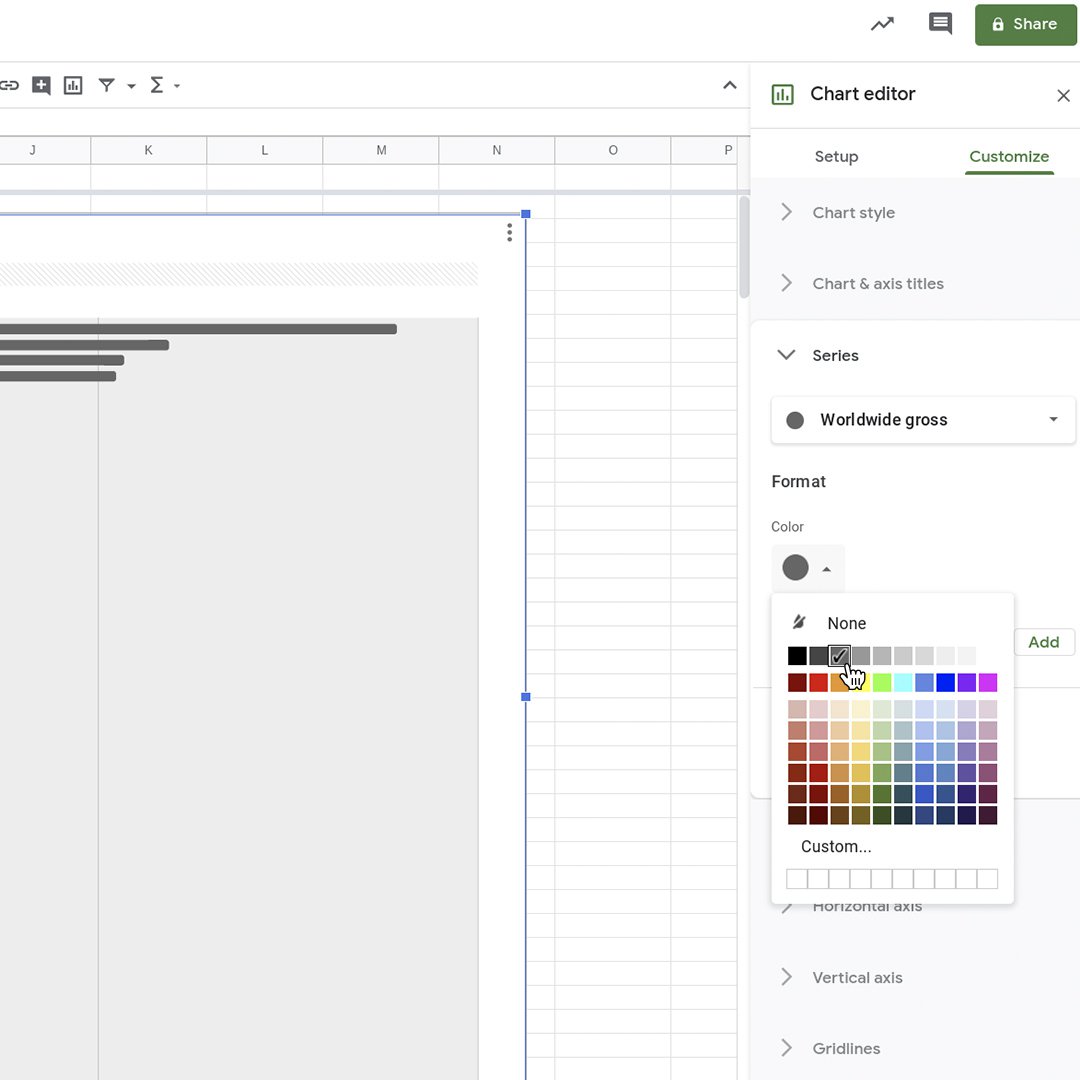Pick the checked dark gray swatch
The width and height of the screenshot is (1080, 1080).
point(839,656)
